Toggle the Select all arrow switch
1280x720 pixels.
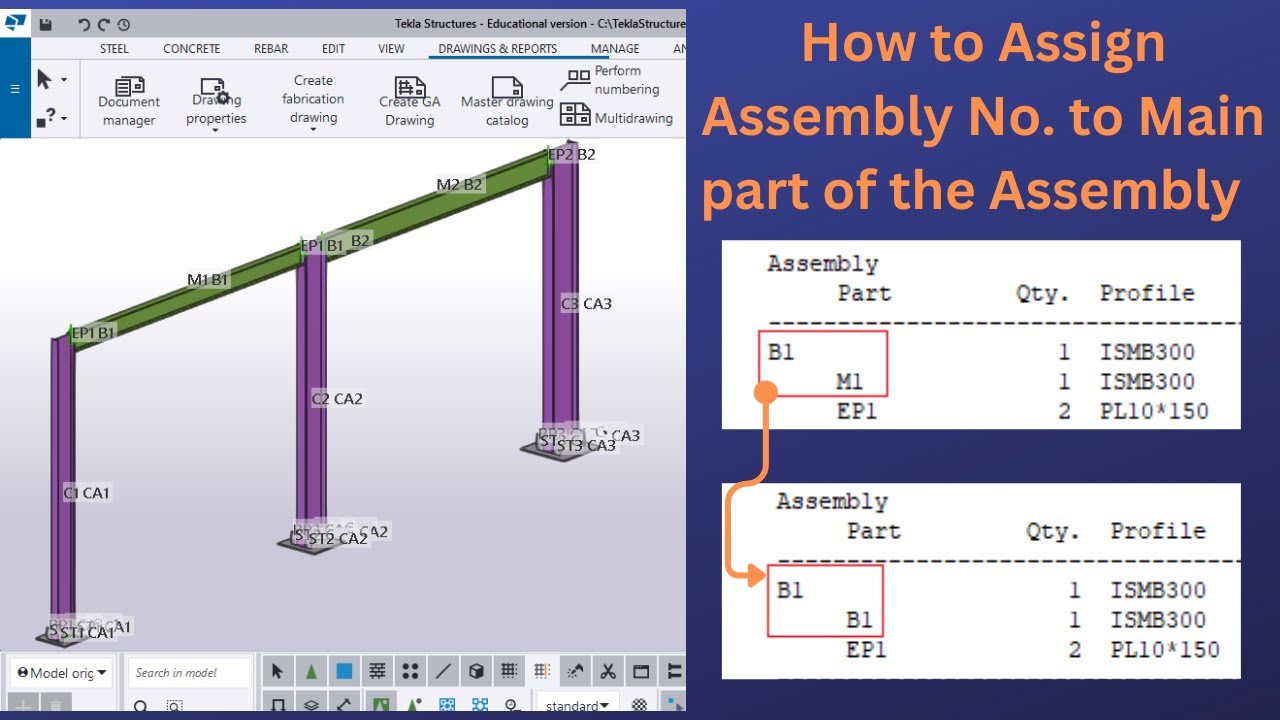coord(278,671)
